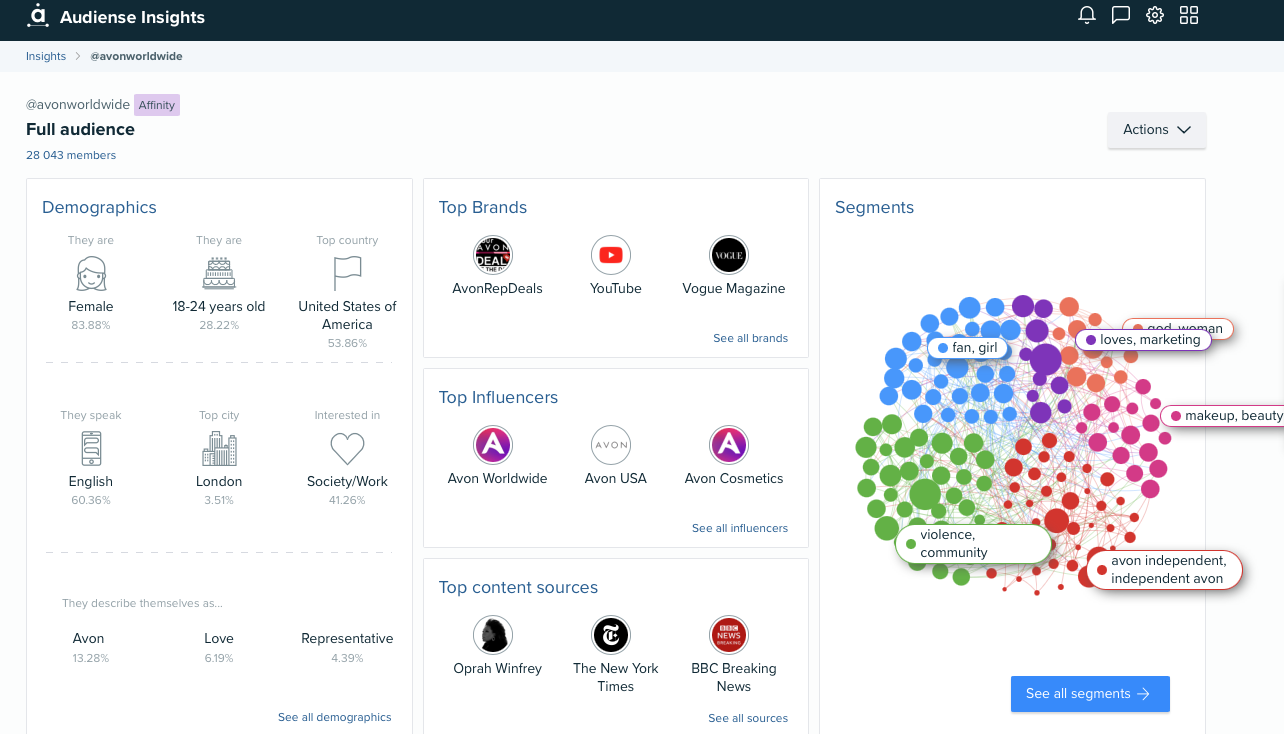Open the Insights breadcrumb link

(45, 56)
